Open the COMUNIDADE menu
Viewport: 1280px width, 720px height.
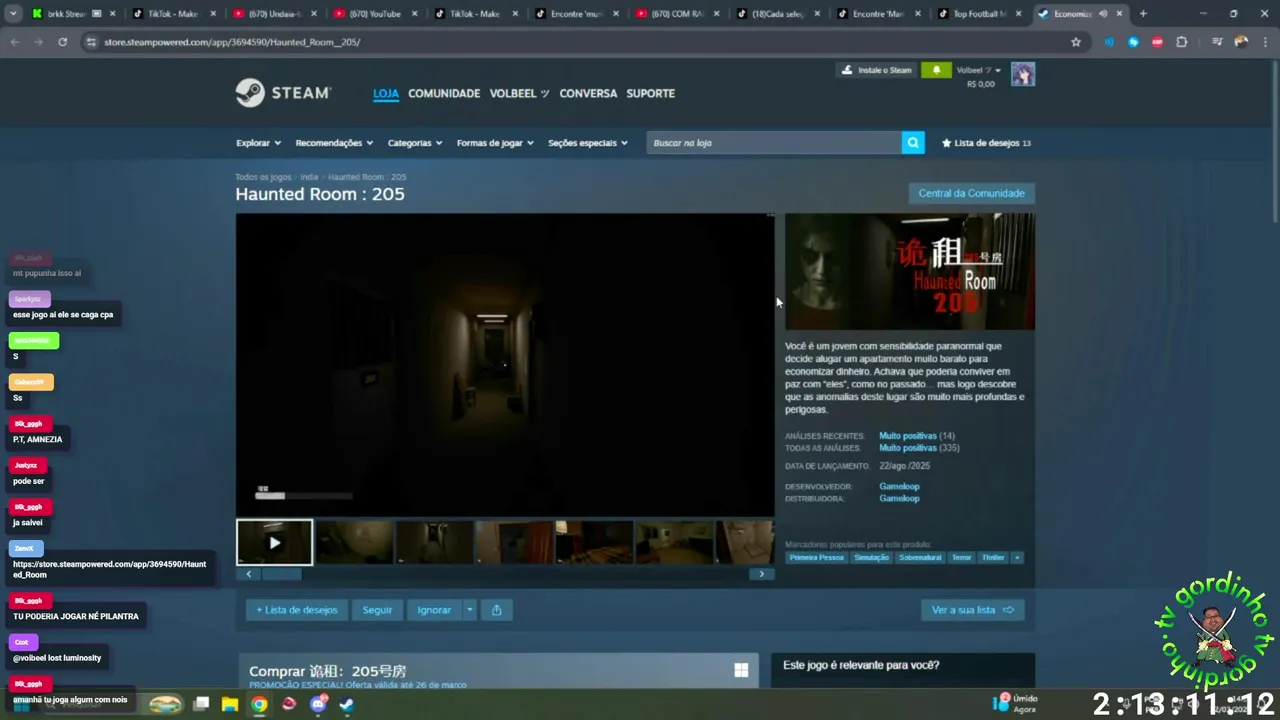(x=444, y=93)
